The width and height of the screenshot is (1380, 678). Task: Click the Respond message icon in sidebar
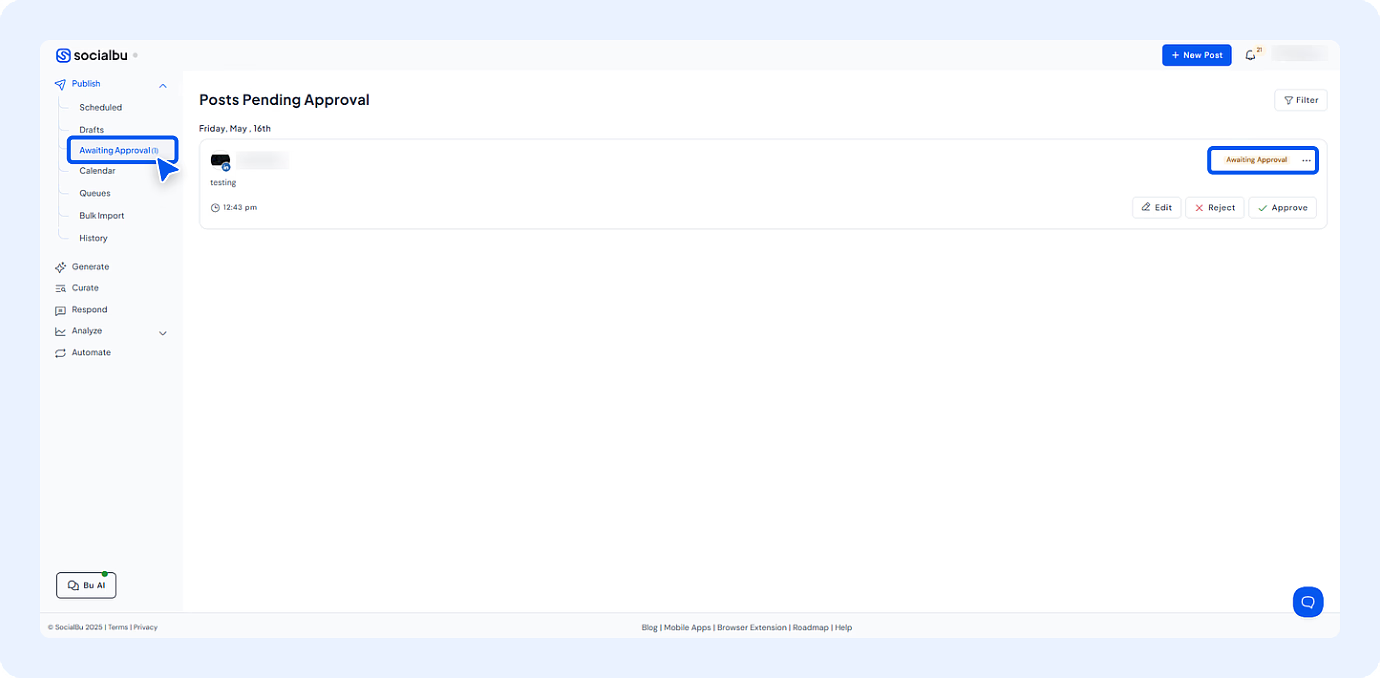(61, 310)
